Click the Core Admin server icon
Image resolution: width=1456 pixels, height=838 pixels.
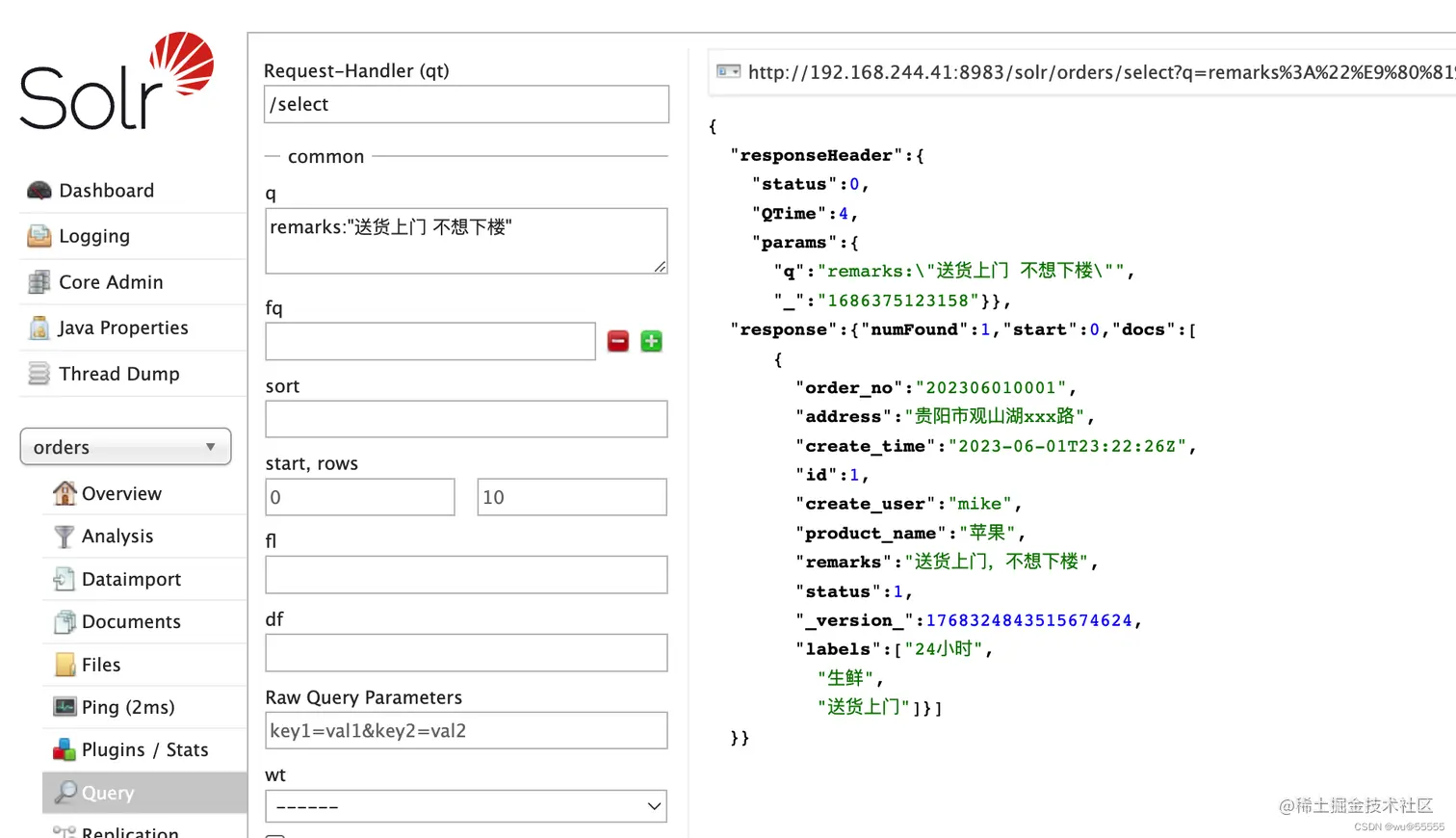pyautogui.click(x=39, y=282)
